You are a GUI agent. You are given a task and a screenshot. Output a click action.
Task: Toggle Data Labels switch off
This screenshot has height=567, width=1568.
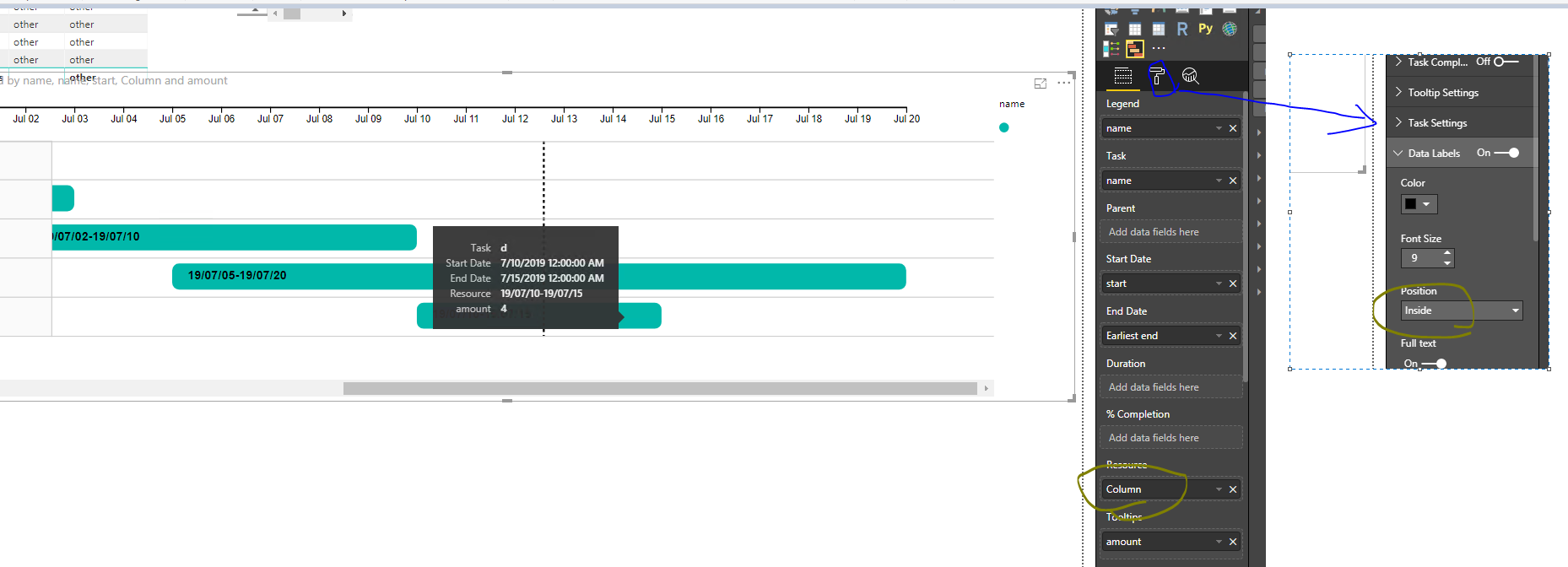click(x=1507, y=153)
